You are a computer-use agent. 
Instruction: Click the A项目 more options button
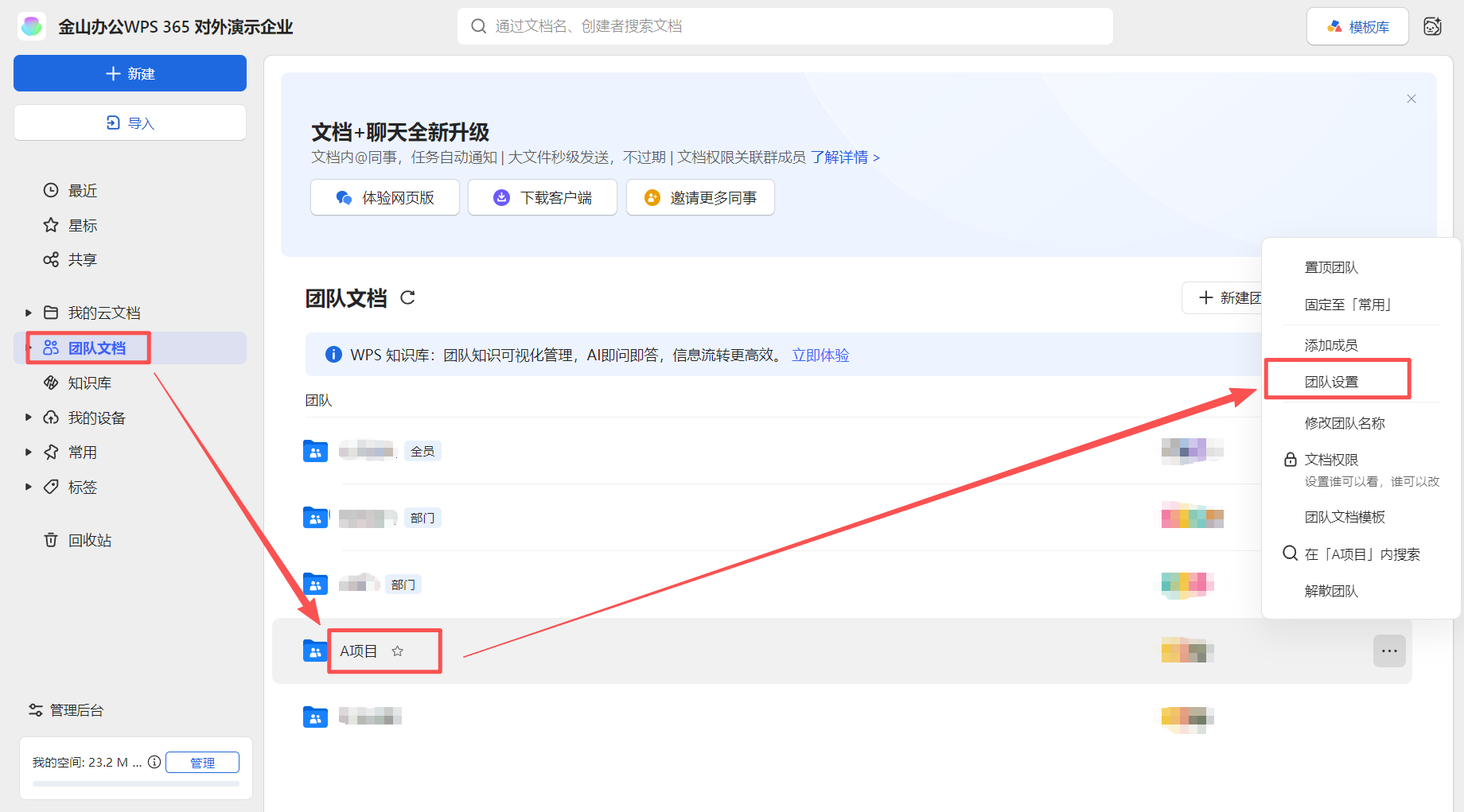click(1389, 651)
